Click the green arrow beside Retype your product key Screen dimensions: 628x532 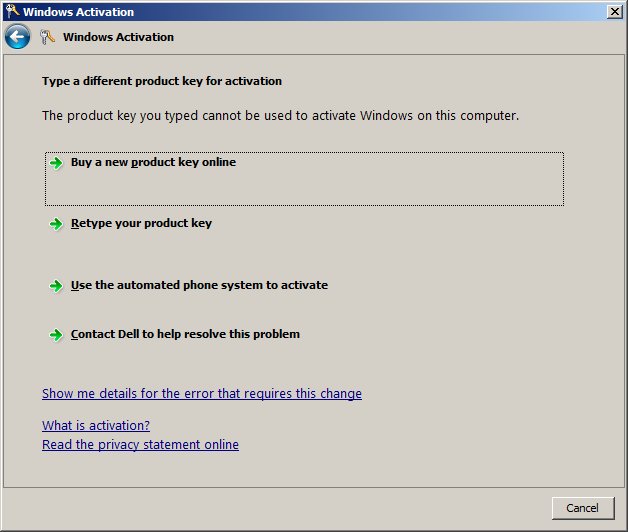[x=57, y=224]
